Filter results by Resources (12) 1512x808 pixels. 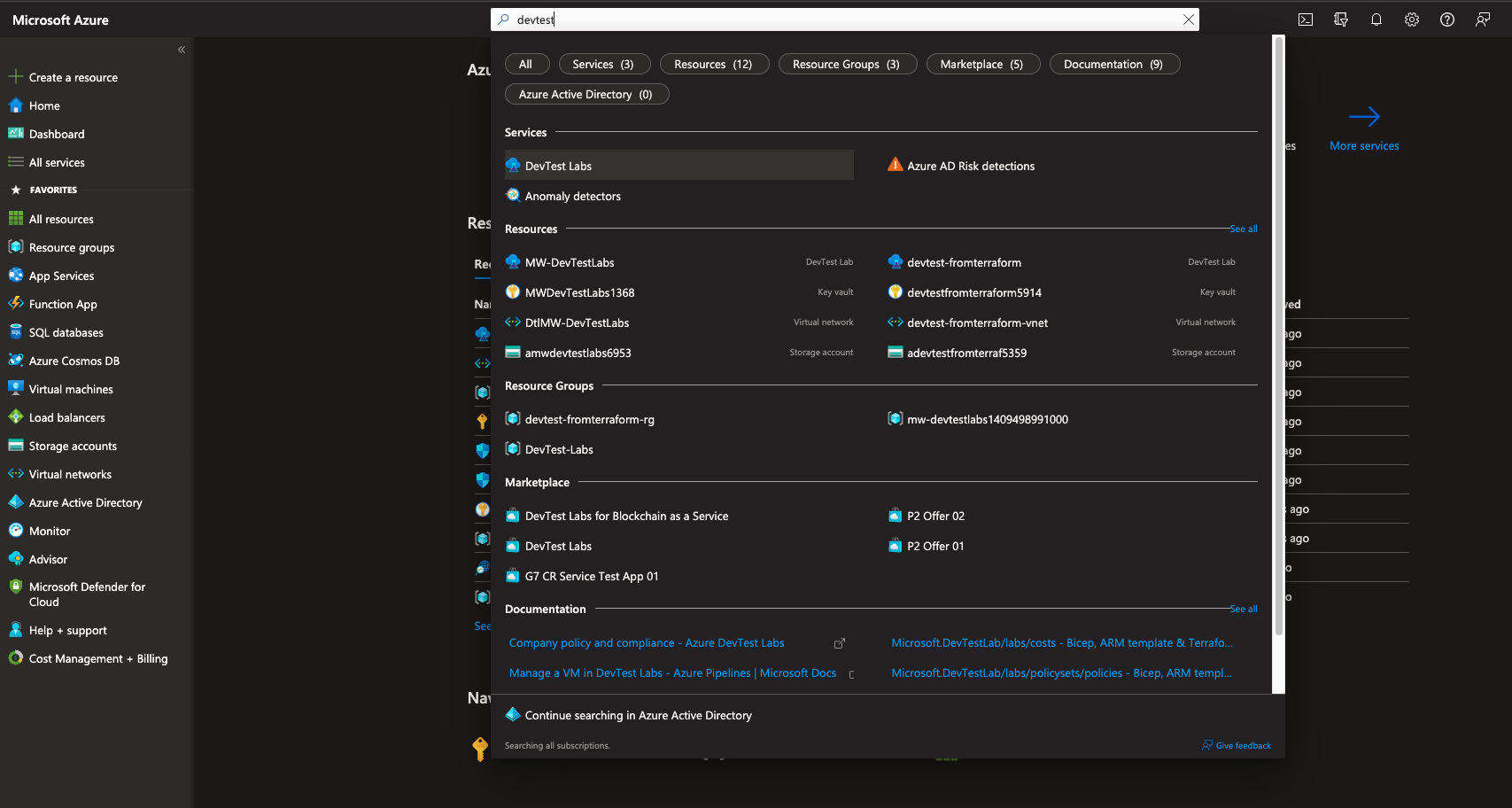pos(714,64)
